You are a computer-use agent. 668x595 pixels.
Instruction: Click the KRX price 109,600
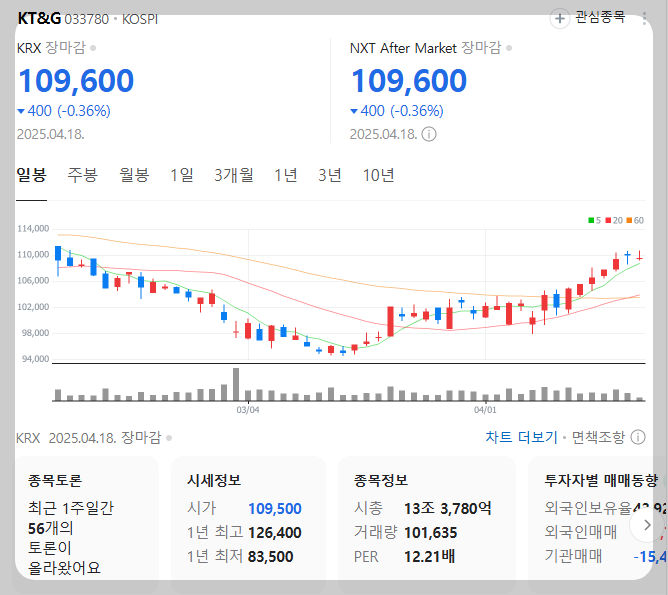pos(76,80)
